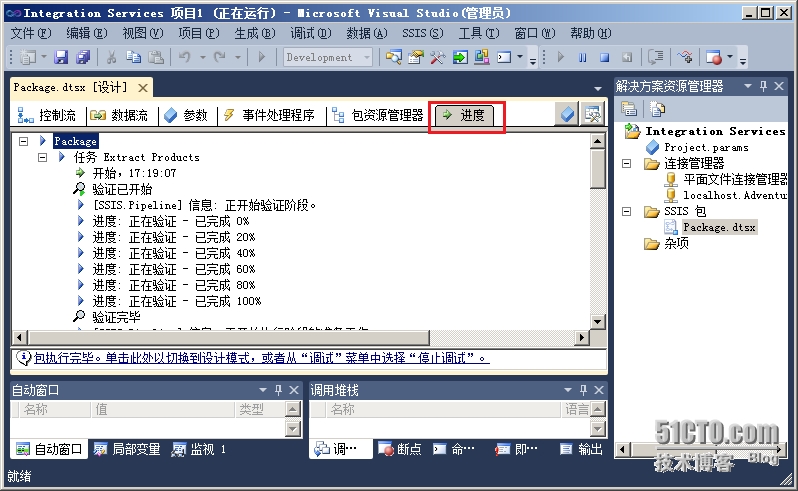This screenshot has width=798, height=491.
Task: Open the Toolbox hammer-and-wrench icon
Action: click(x=438, y=57)
